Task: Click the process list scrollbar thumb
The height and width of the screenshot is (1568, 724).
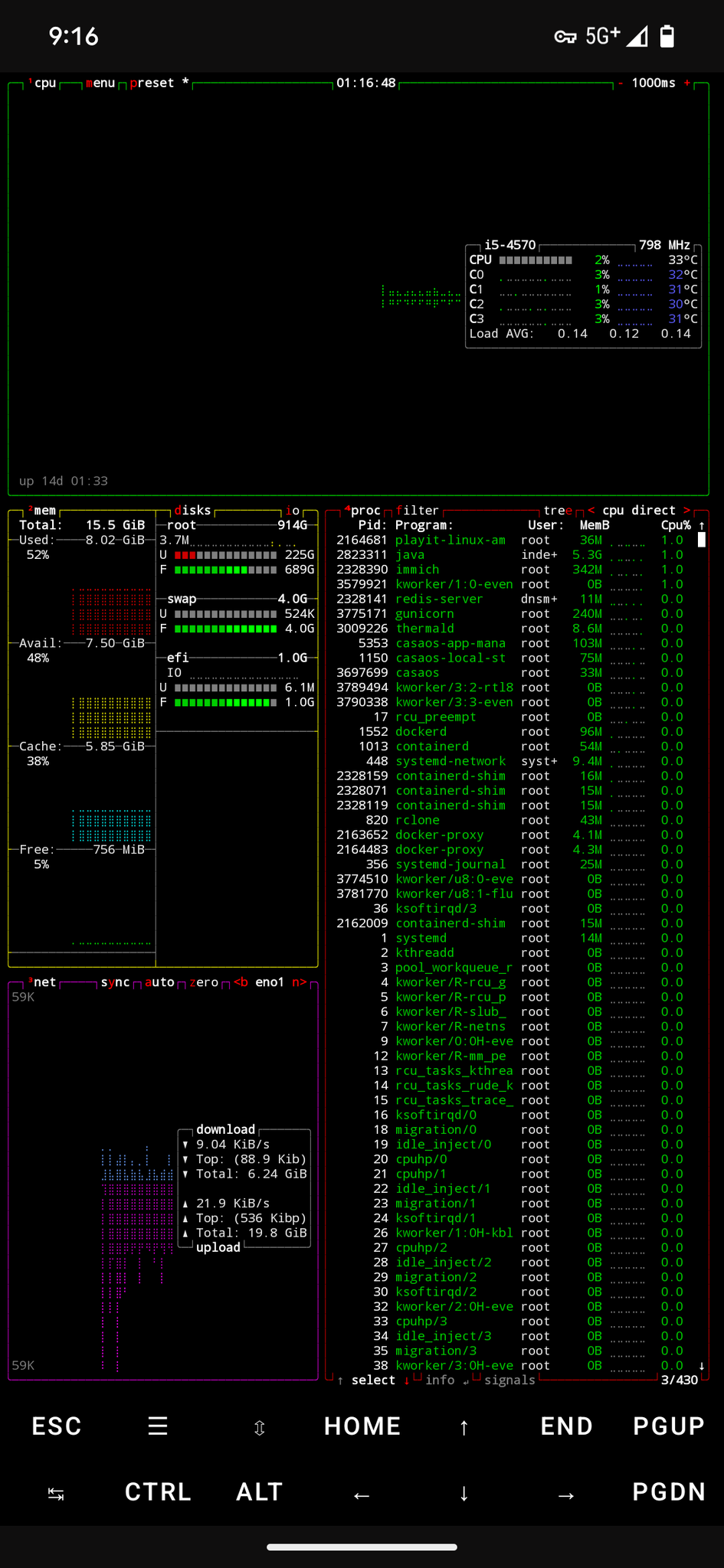Action: click(x=701, y=540)
